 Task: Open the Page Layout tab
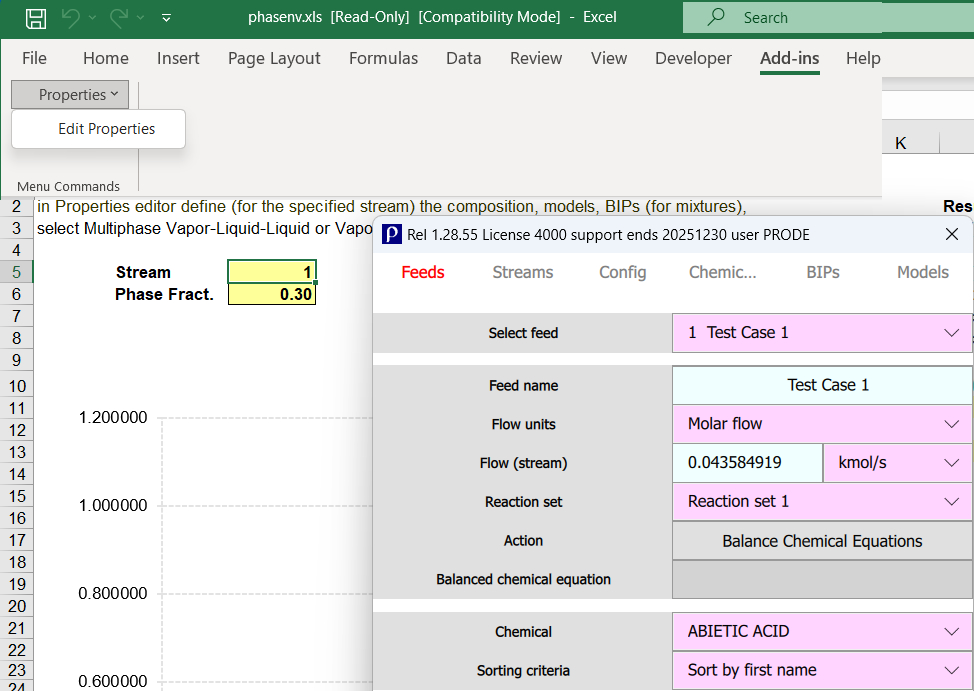(x=274, y=58)
